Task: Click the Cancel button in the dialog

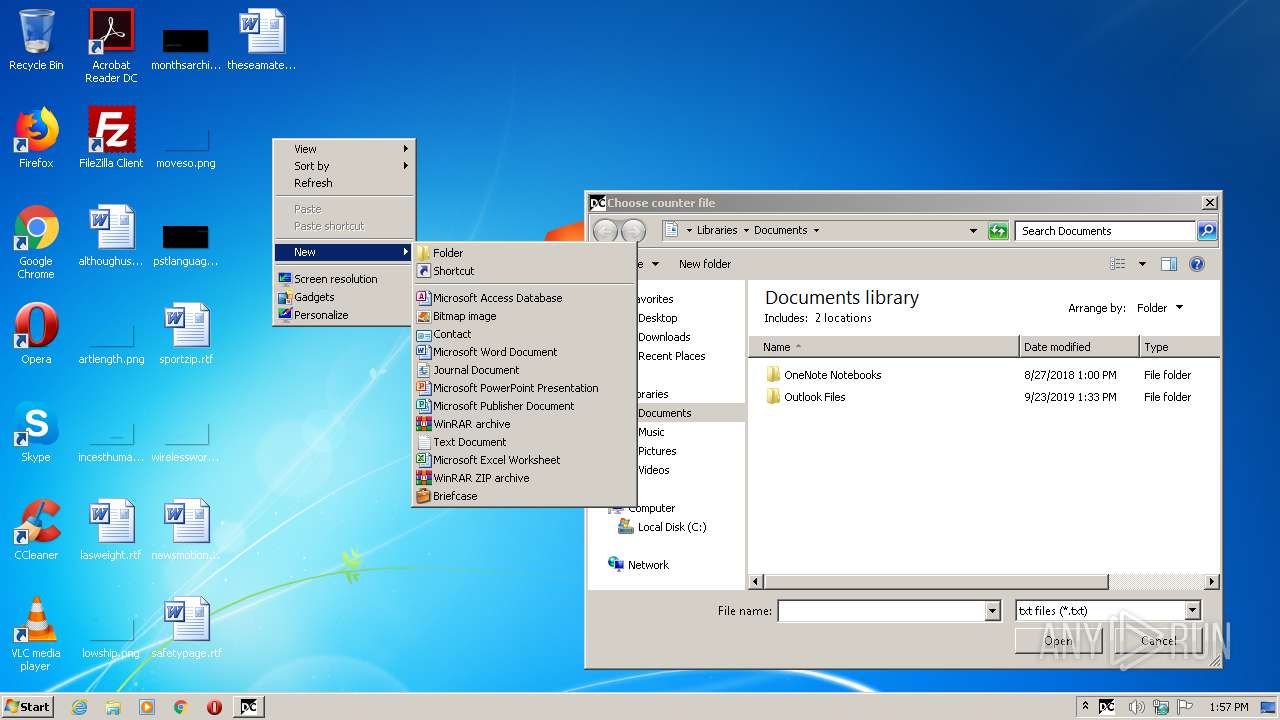Action: 1158,641
